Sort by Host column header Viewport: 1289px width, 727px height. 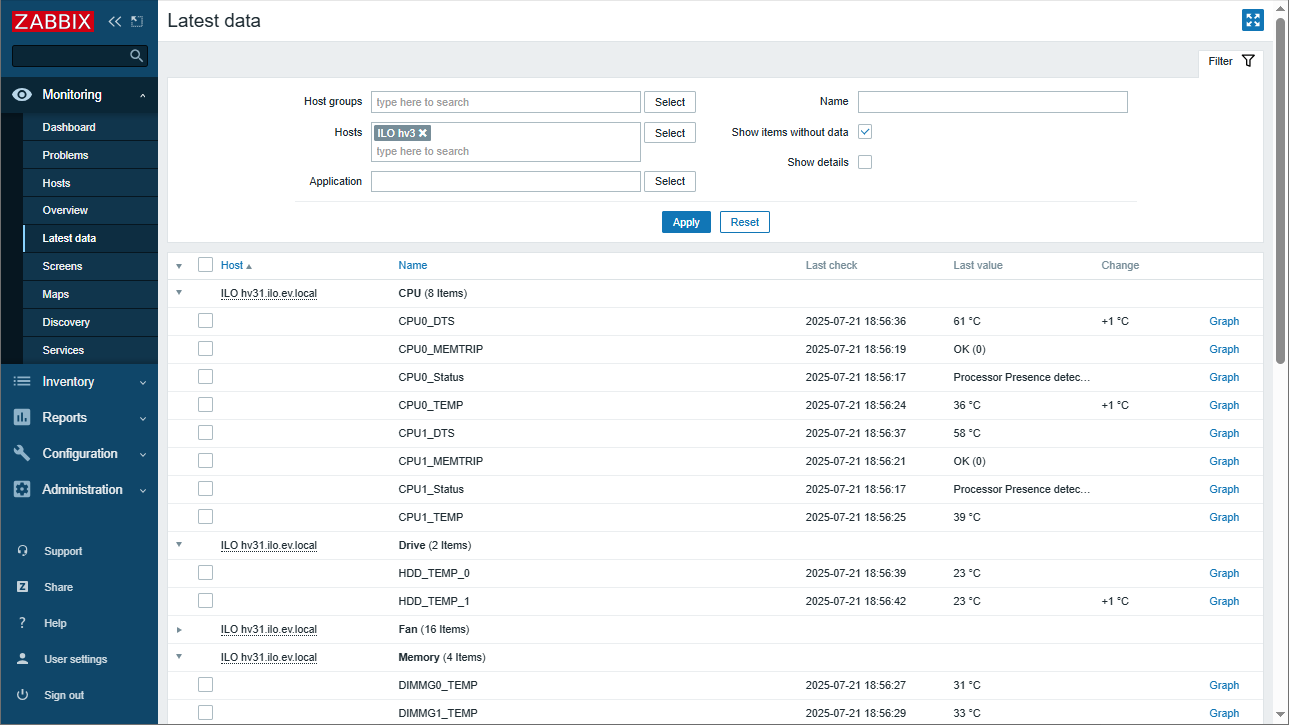click(236, 265)
